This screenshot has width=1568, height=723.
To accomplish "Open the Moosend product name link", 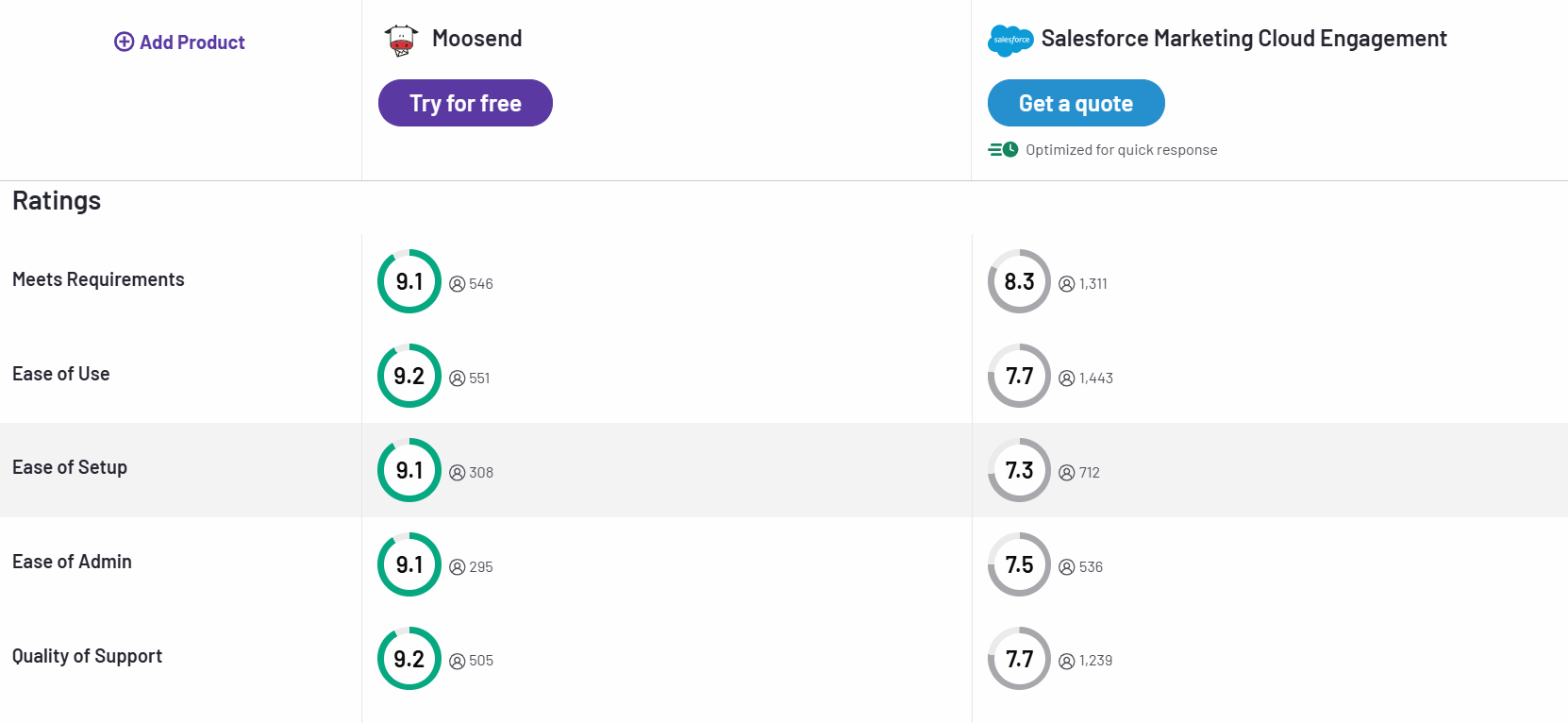I will [476, 39].
